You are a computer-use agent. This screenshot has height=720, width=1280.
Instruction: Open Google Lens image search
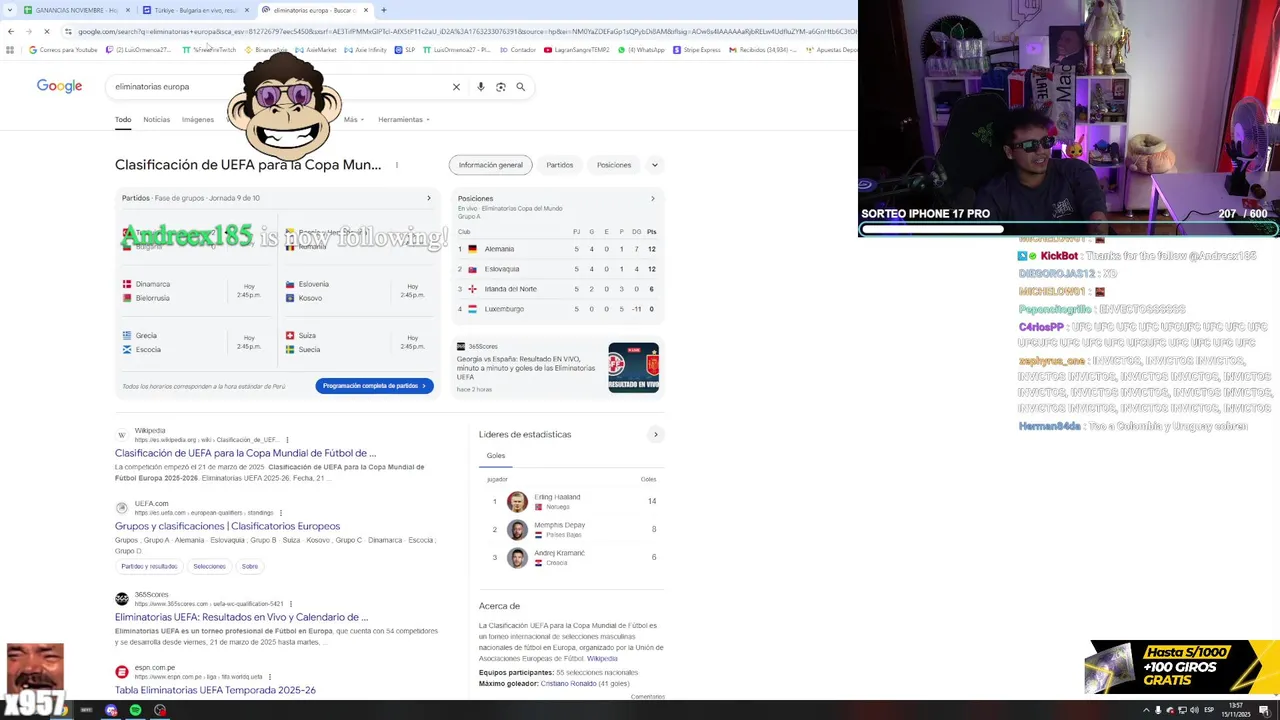click(x=501, y=87)
